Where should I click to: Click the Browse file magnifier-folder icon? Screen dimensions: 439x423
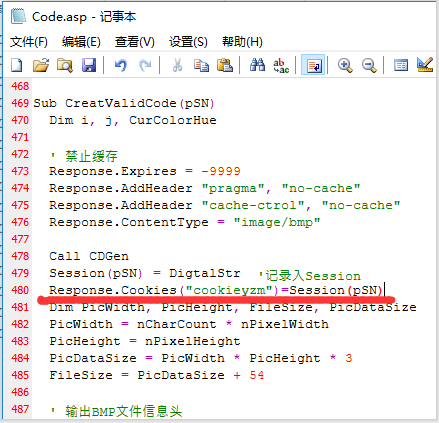click(x=65, y=65)
